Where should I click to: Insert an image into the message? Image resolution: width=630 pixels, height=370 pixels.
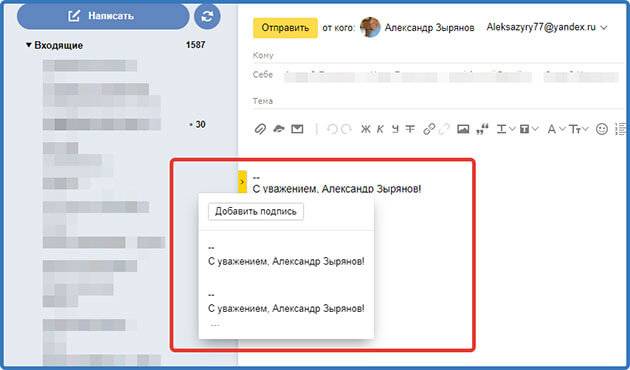(x=463, y=129)
